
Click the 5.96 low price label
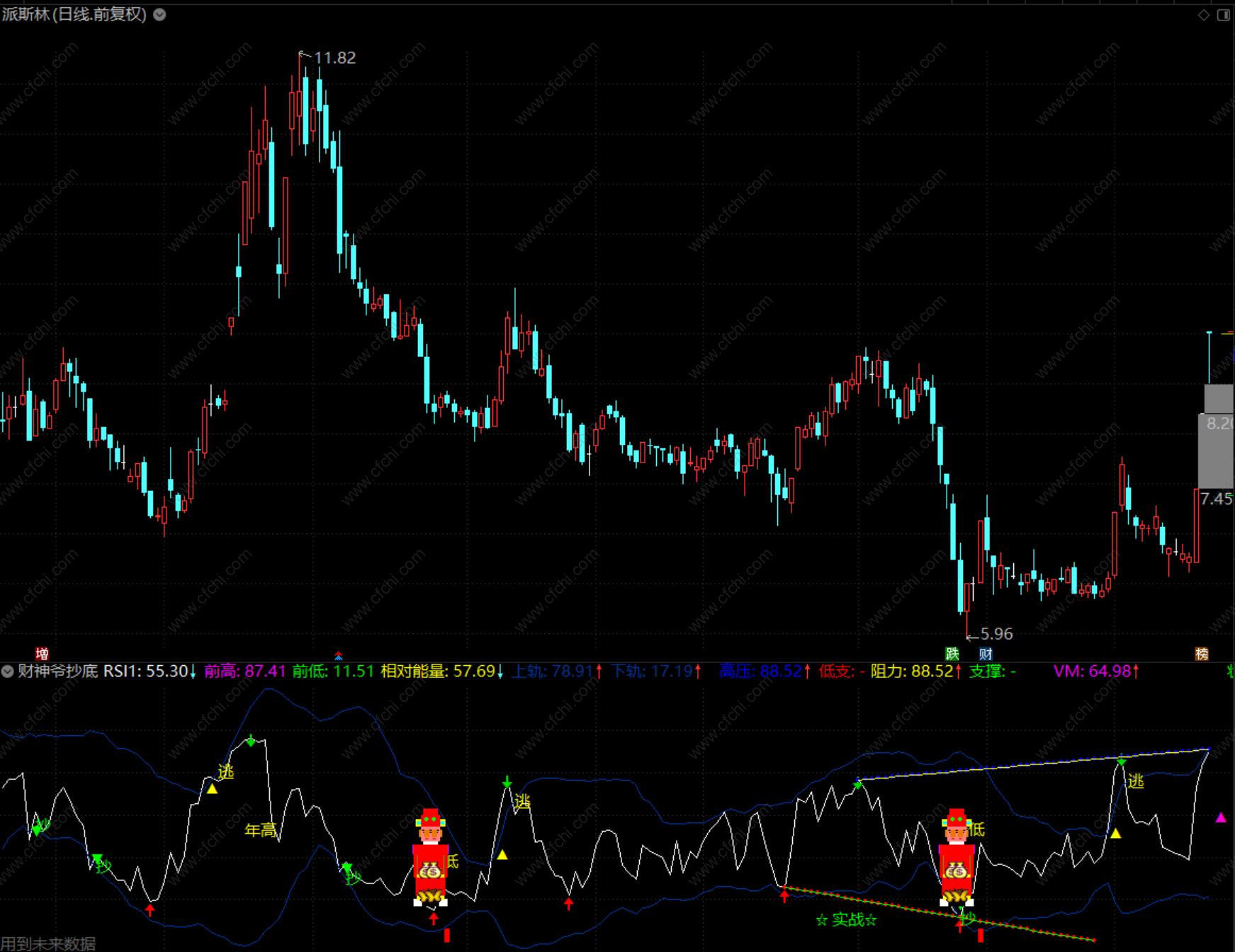point(996,634)
